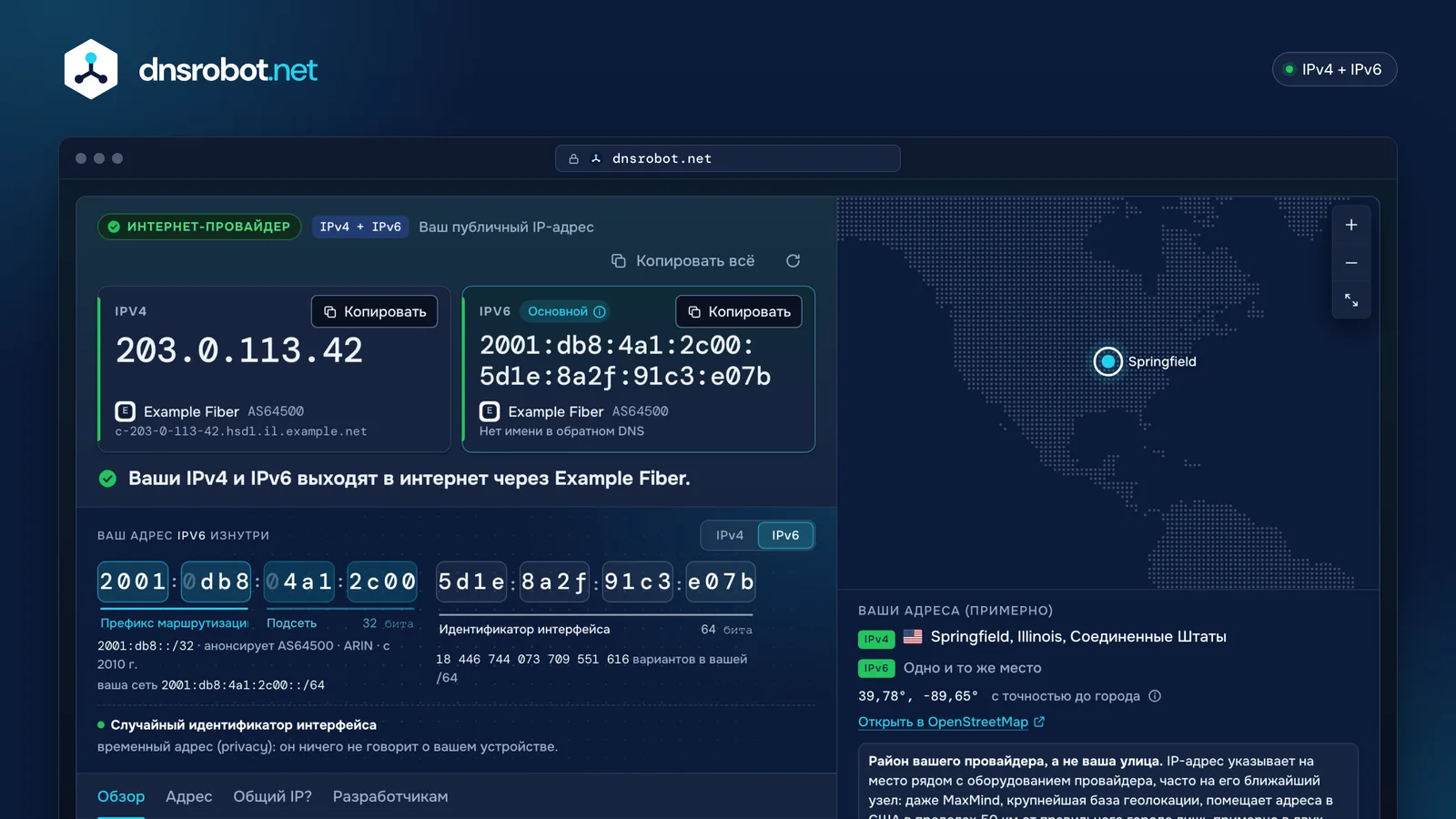Viewport: 1456px width, 819px height.
Task: Click the IPv4 + IPv6 badge next to provider label
Action: pyautogui.click(x=360, y=227)
